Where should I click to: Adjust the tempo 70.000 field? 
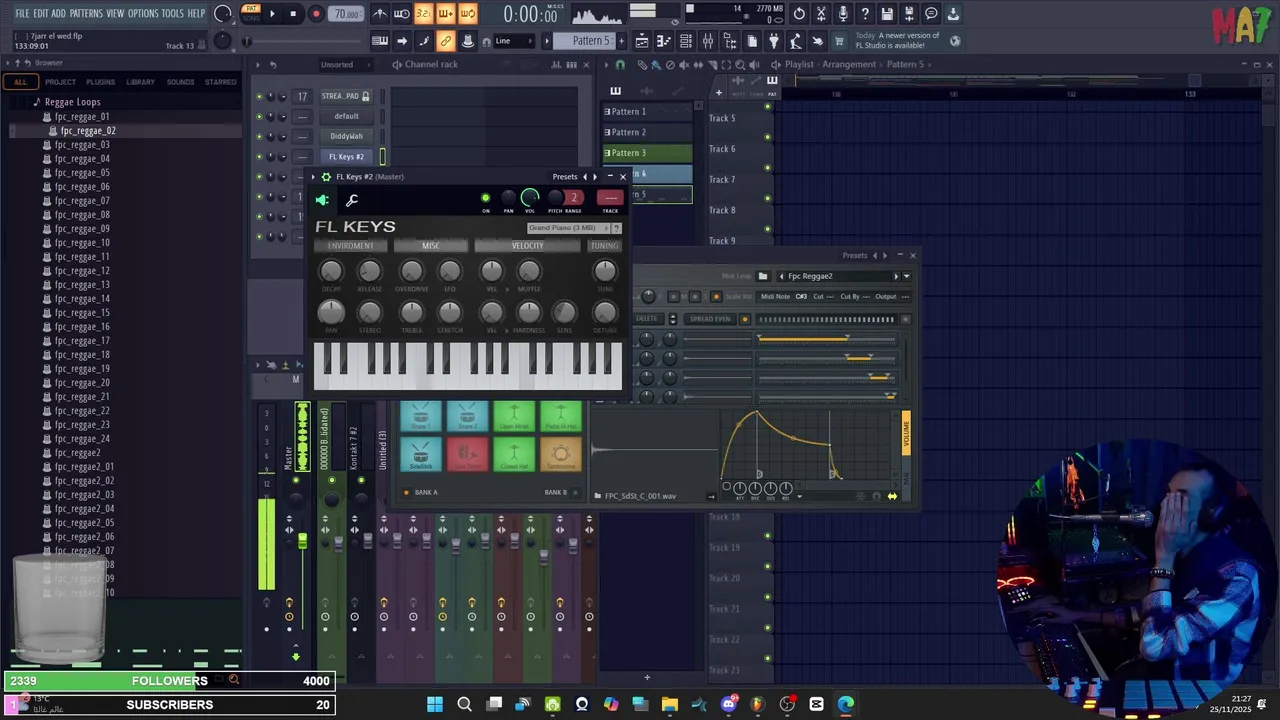click(347, 14)
